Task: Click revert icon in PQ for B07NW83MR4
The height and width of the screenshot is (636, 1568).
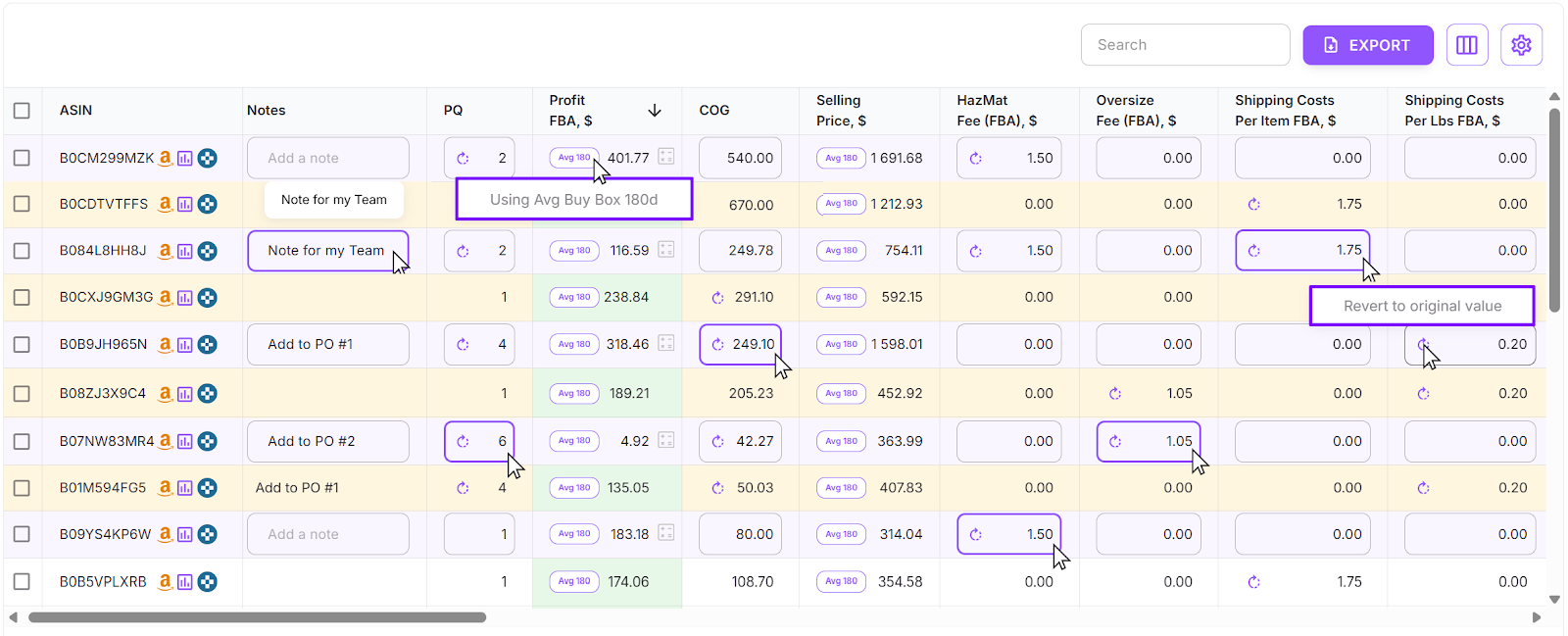Action: (463, 442)
